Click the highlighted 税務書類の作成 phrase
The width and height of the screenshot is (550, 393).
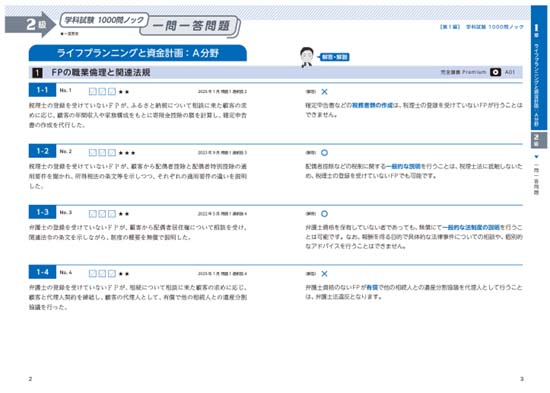pos(373,105)
